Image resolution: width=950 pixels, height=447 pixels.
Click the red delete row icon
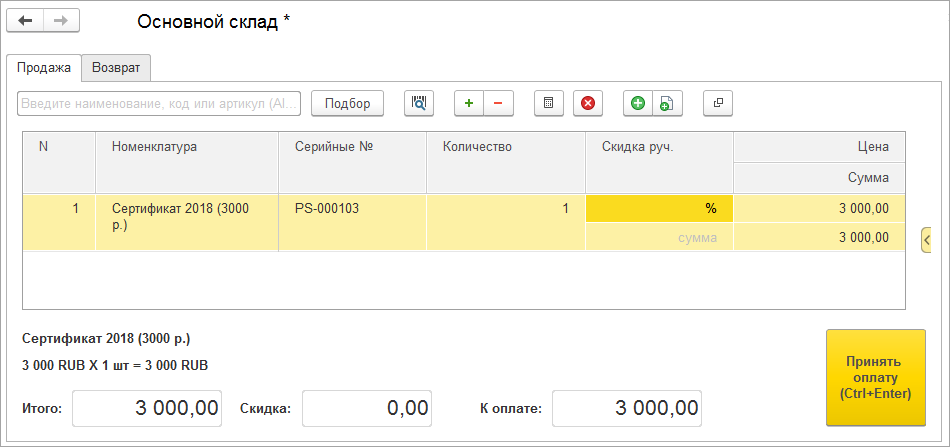click(x=588, y=103)
